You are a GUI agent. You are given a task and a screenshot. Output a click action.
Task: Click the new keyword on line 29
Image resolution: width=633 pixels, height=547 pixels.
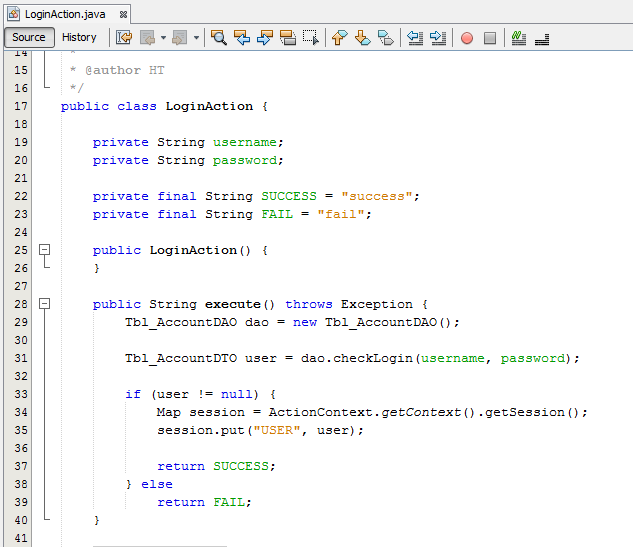pos(305,322)
